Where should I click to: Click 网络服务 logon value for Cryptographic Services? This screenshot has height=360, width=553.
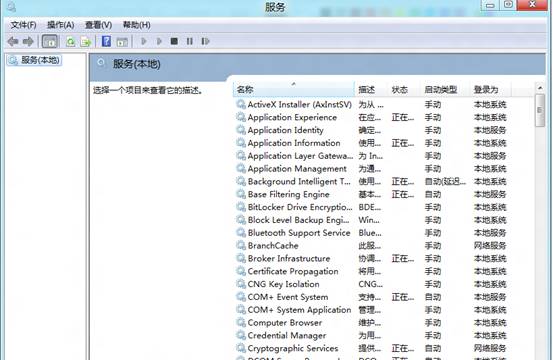click(490, 348)
